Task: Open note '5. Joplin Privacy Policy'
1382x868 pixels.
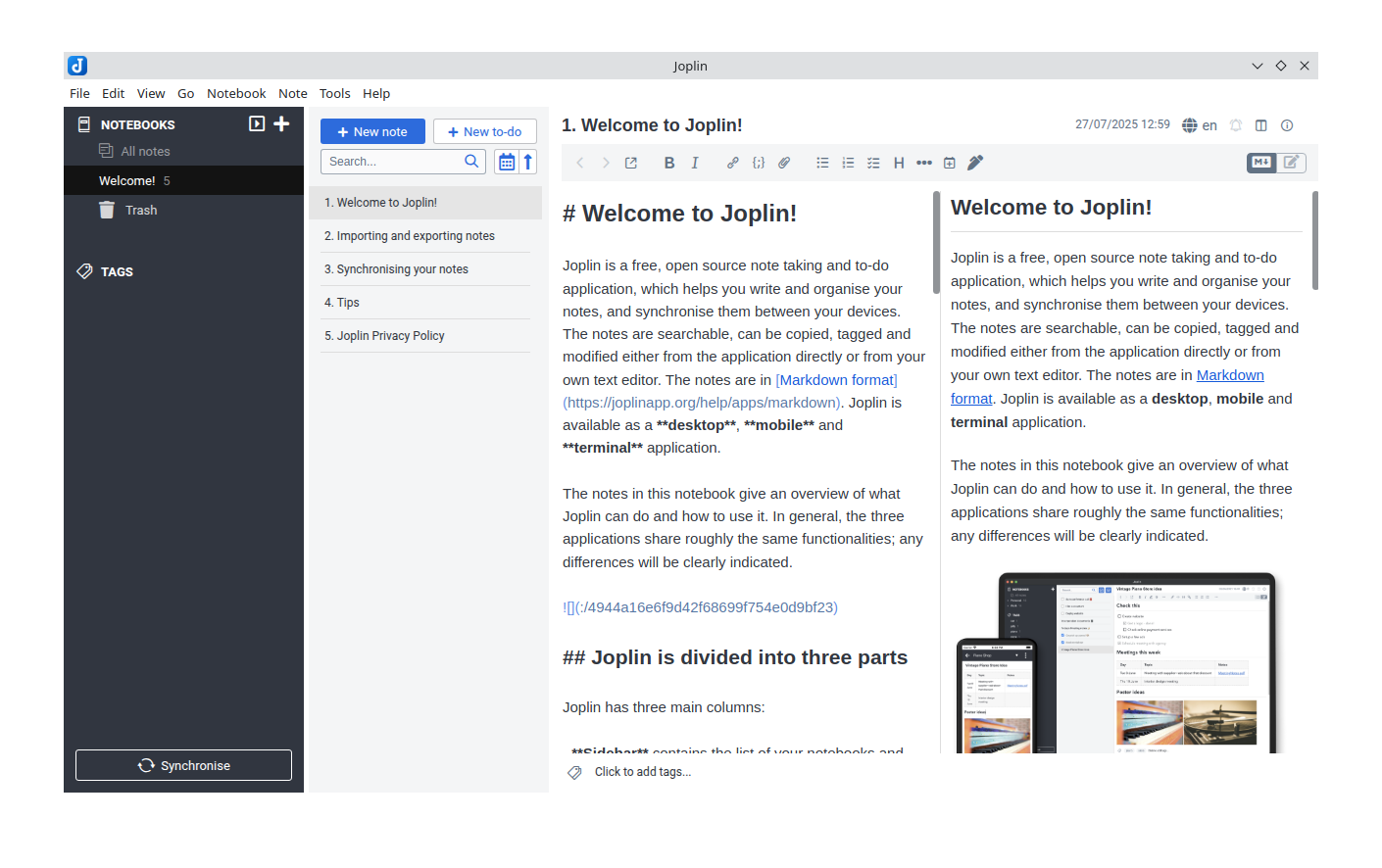Action: point(425,336)
